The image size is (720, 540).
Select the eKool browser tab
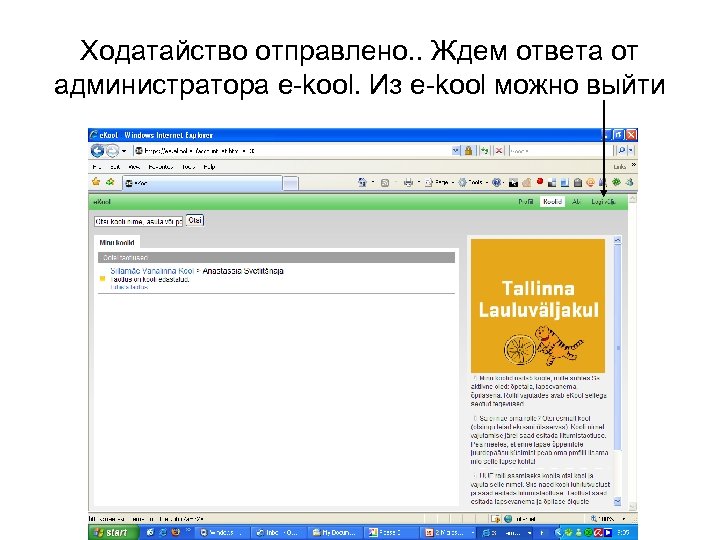[x=202, y=183]
